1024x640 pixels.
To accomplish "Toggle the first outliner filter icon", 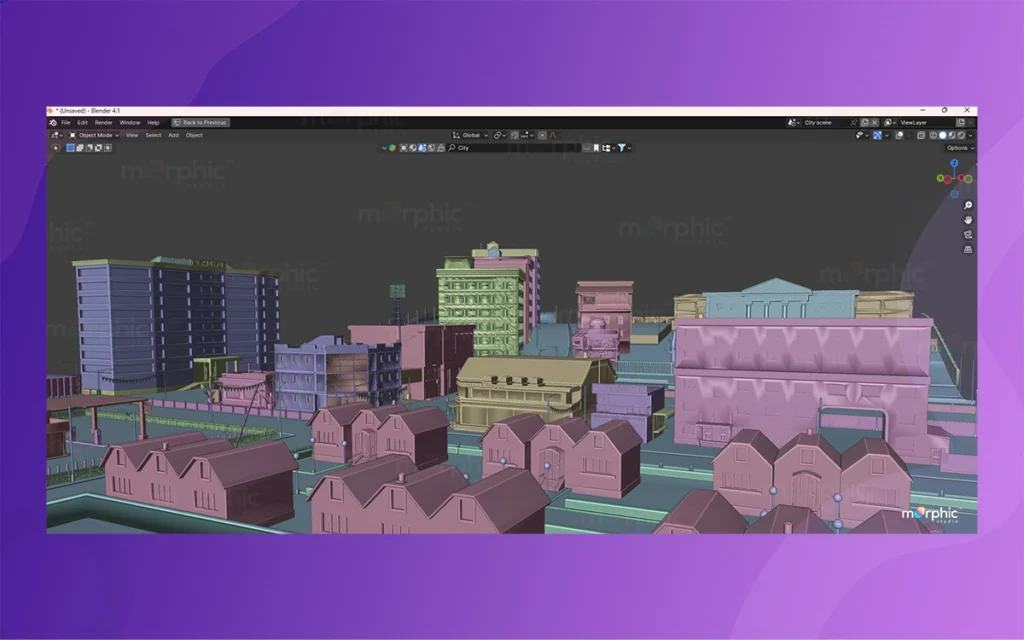I will pos(404,148).
